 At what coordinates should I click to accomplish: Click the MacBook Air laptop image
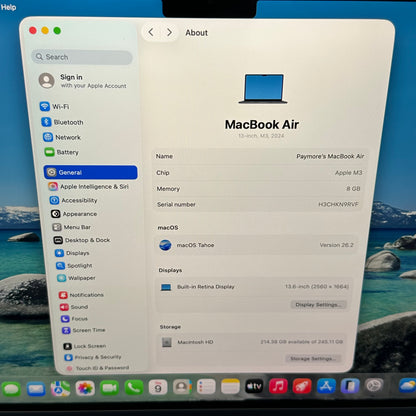point(263,89)
